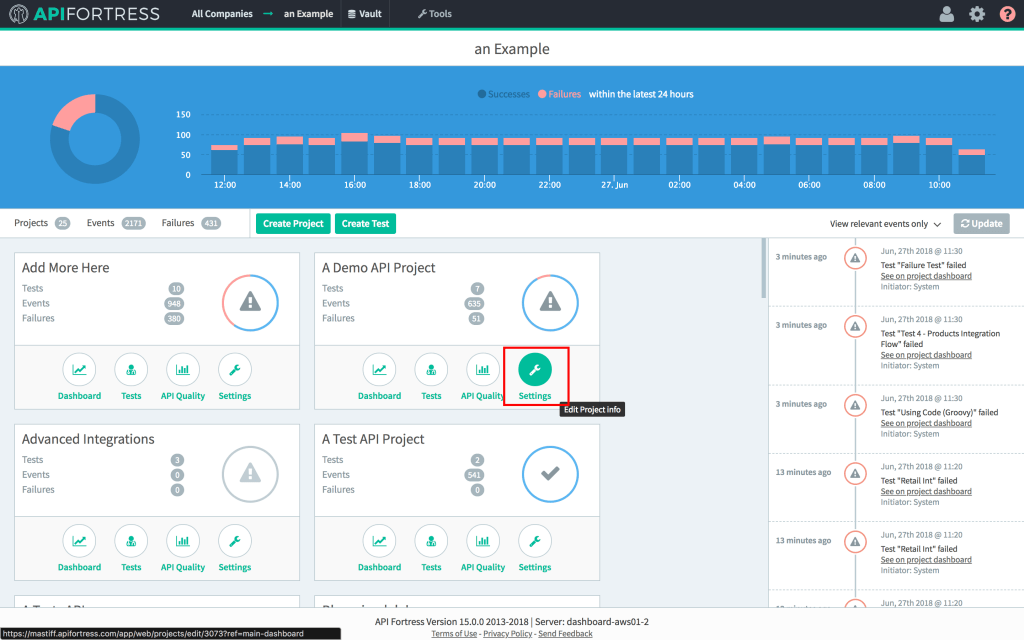Toggle Failures series in chart legend

coord(560,94)
